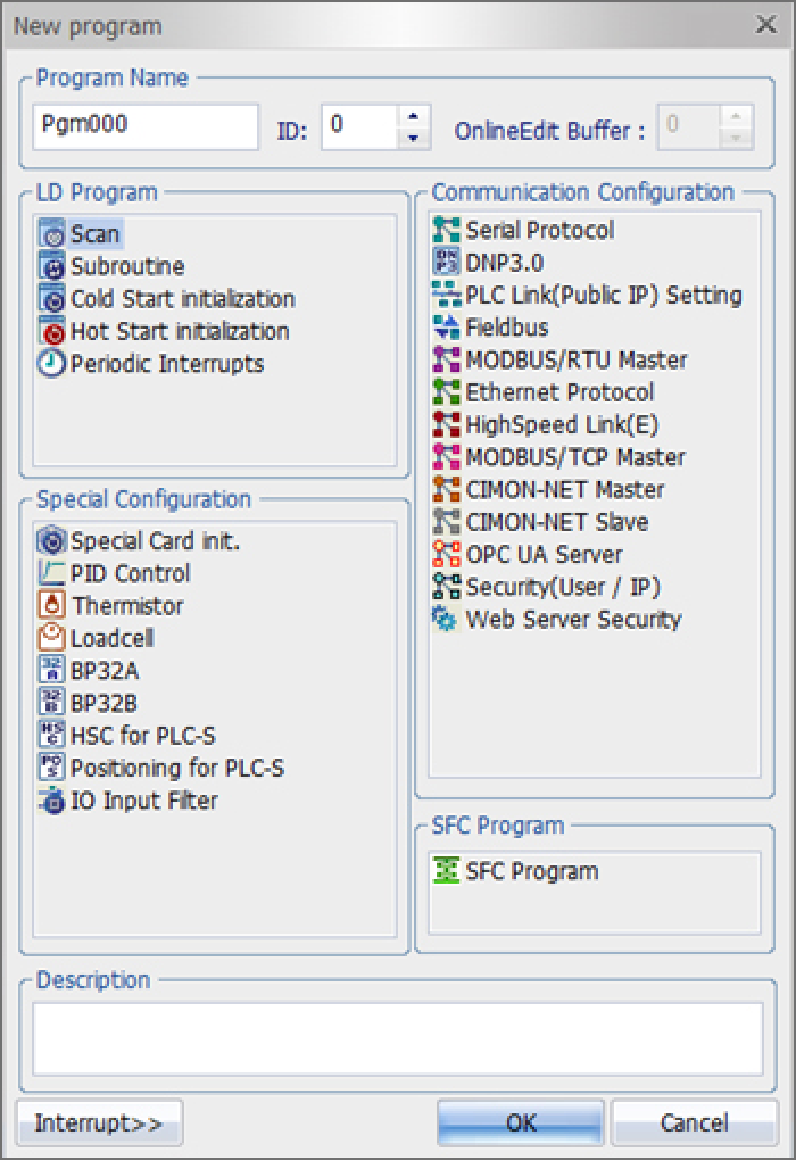Select the Hot Start initialization icon
The image size is (796, 1160).
click(x=52, y=332)
